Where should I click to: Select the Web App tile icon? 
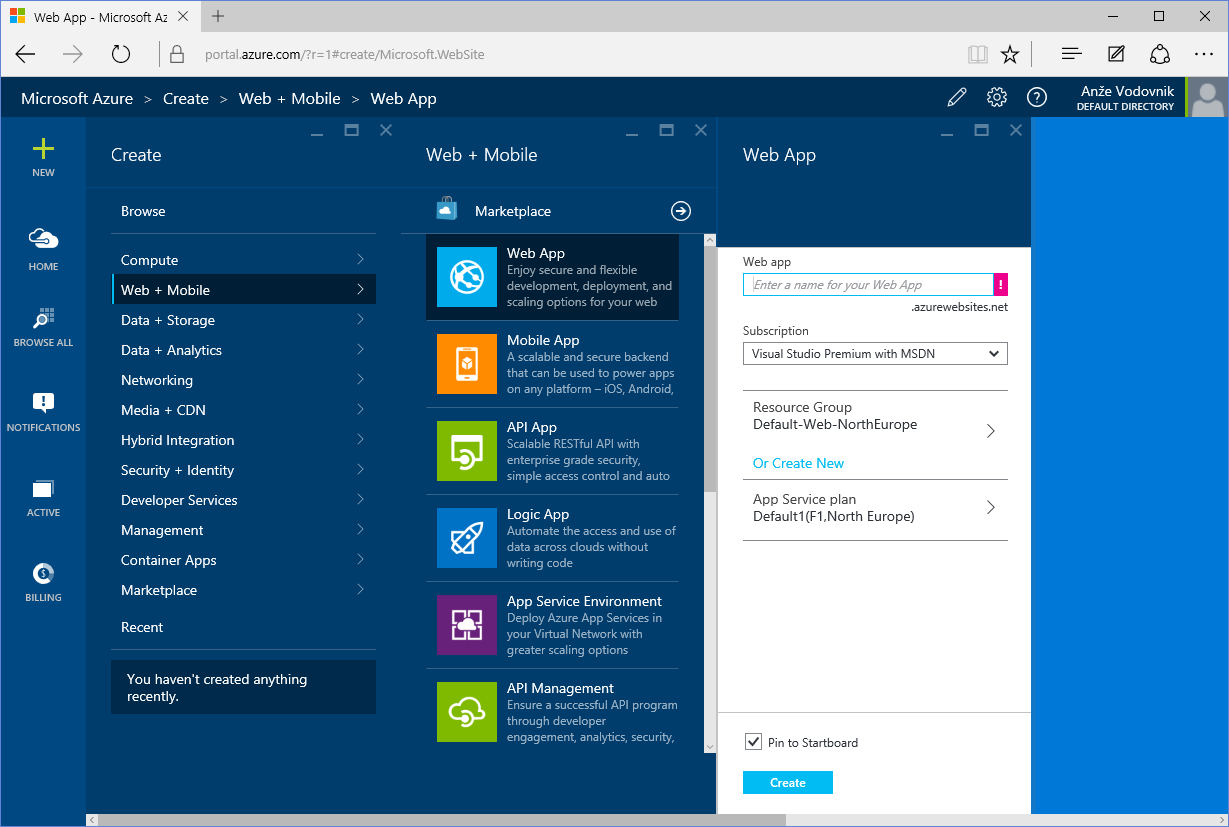(x=467, y=277)
